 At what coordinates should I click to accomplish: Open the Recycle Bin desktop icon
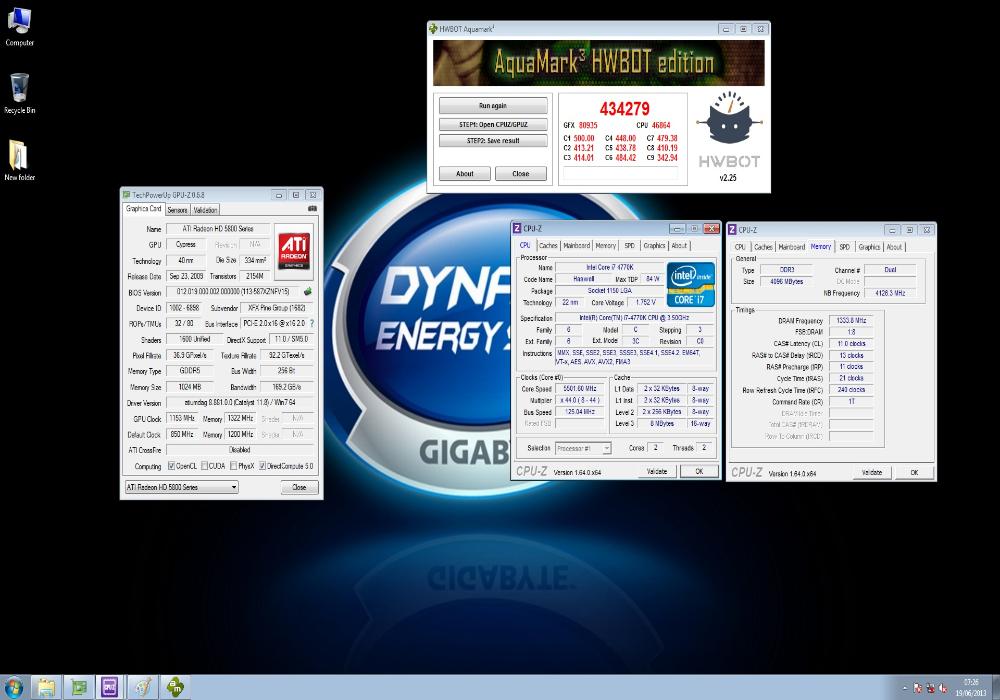[19, 94]
